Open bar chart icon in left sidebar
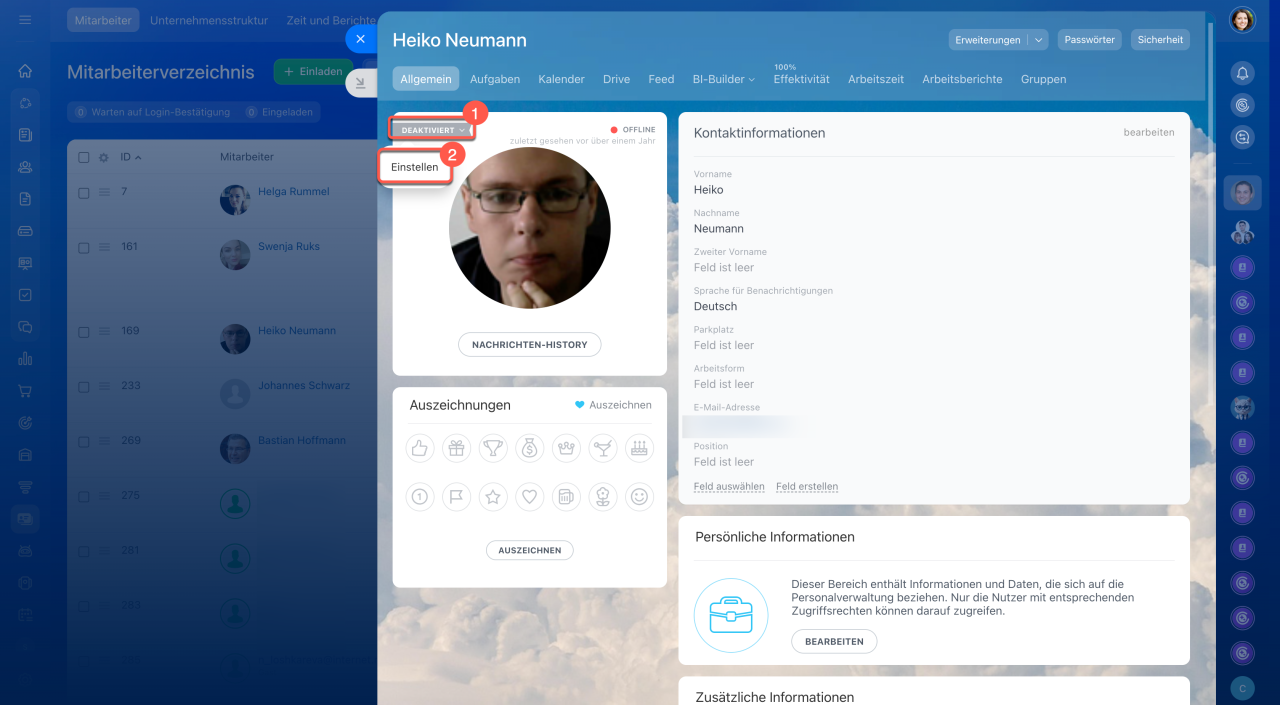This screenshot has height=705, width=1280. (25, 359)
